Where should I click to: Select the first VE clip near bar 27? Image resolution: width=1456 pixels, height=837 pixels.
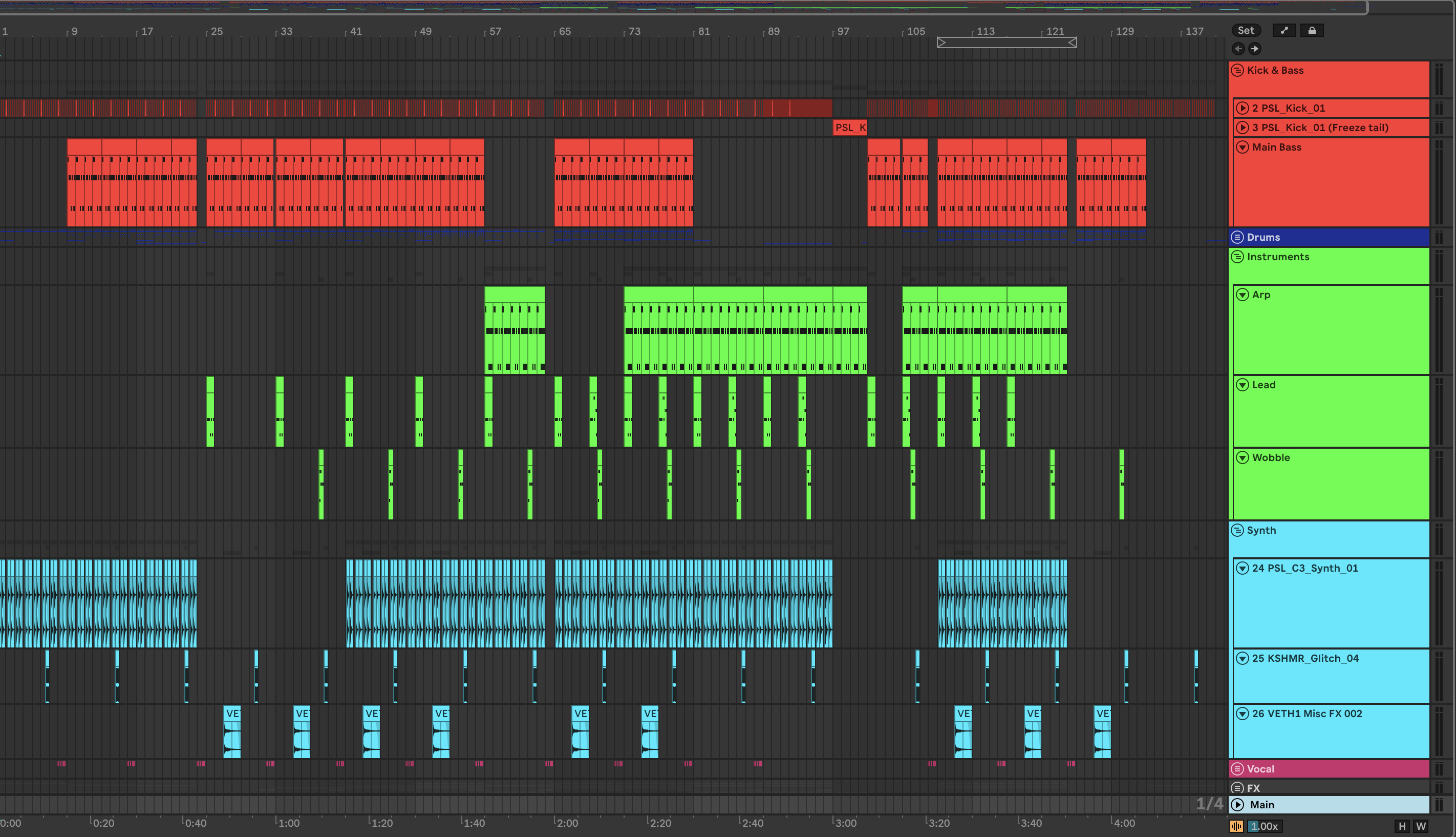232,731
